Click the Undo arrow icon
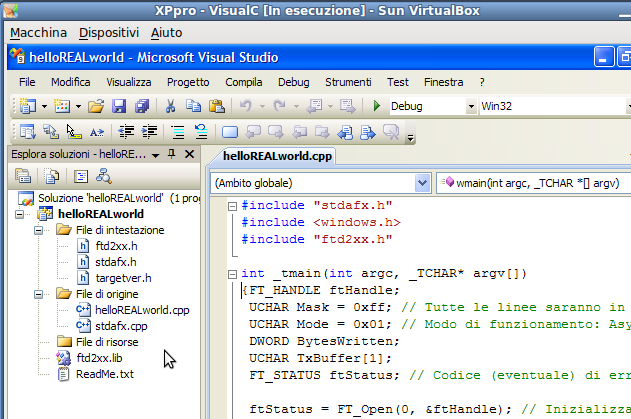Viewport: 631px width, 419px height. (x=245, y=106)
